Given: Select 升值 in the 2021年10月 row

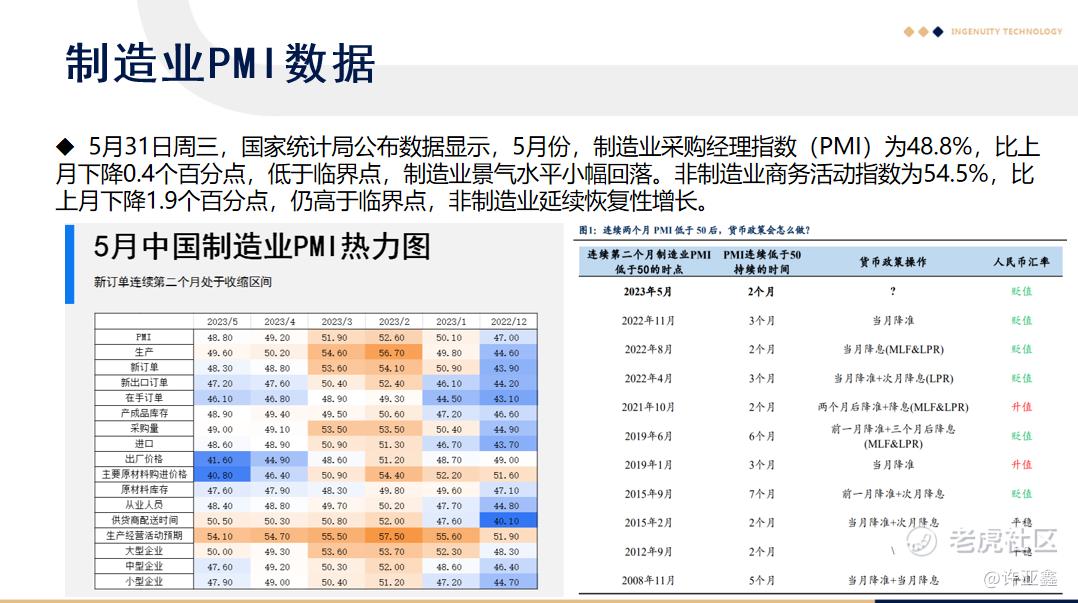Looking at the screenshot, I should coord(1022,407).
